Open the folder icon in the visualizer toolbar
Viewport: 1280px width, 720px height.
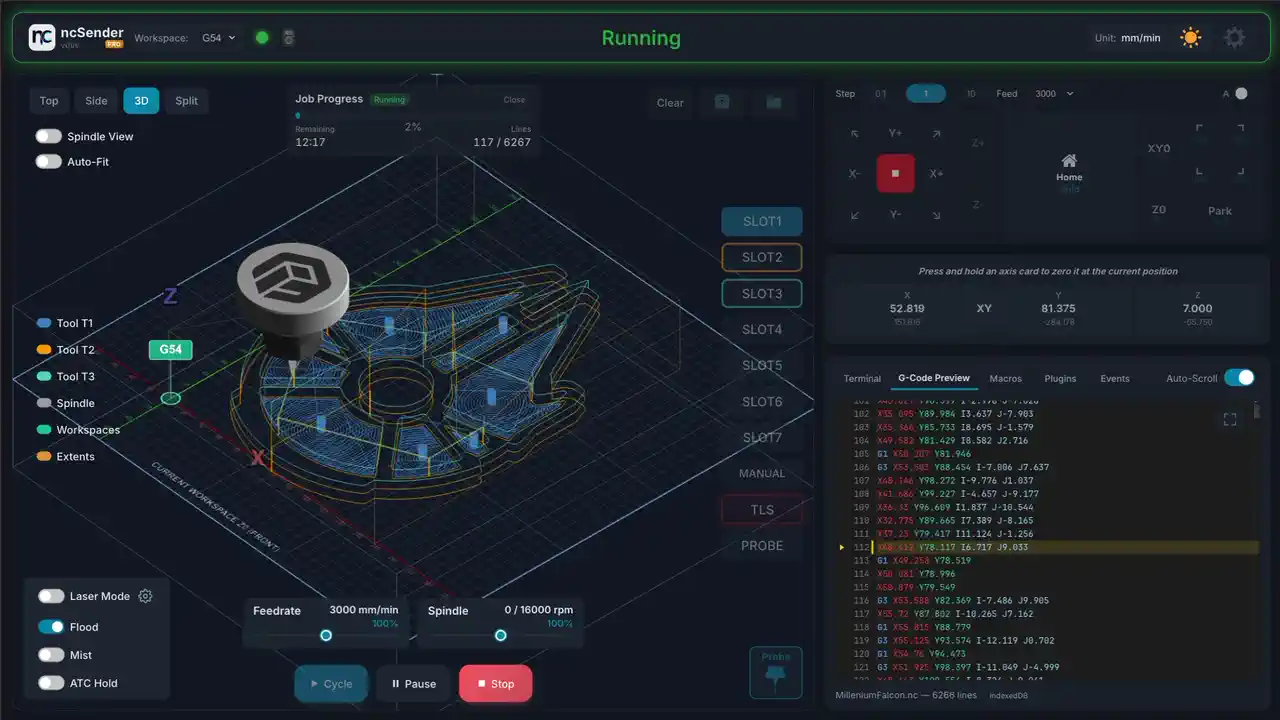pos(773,102)
